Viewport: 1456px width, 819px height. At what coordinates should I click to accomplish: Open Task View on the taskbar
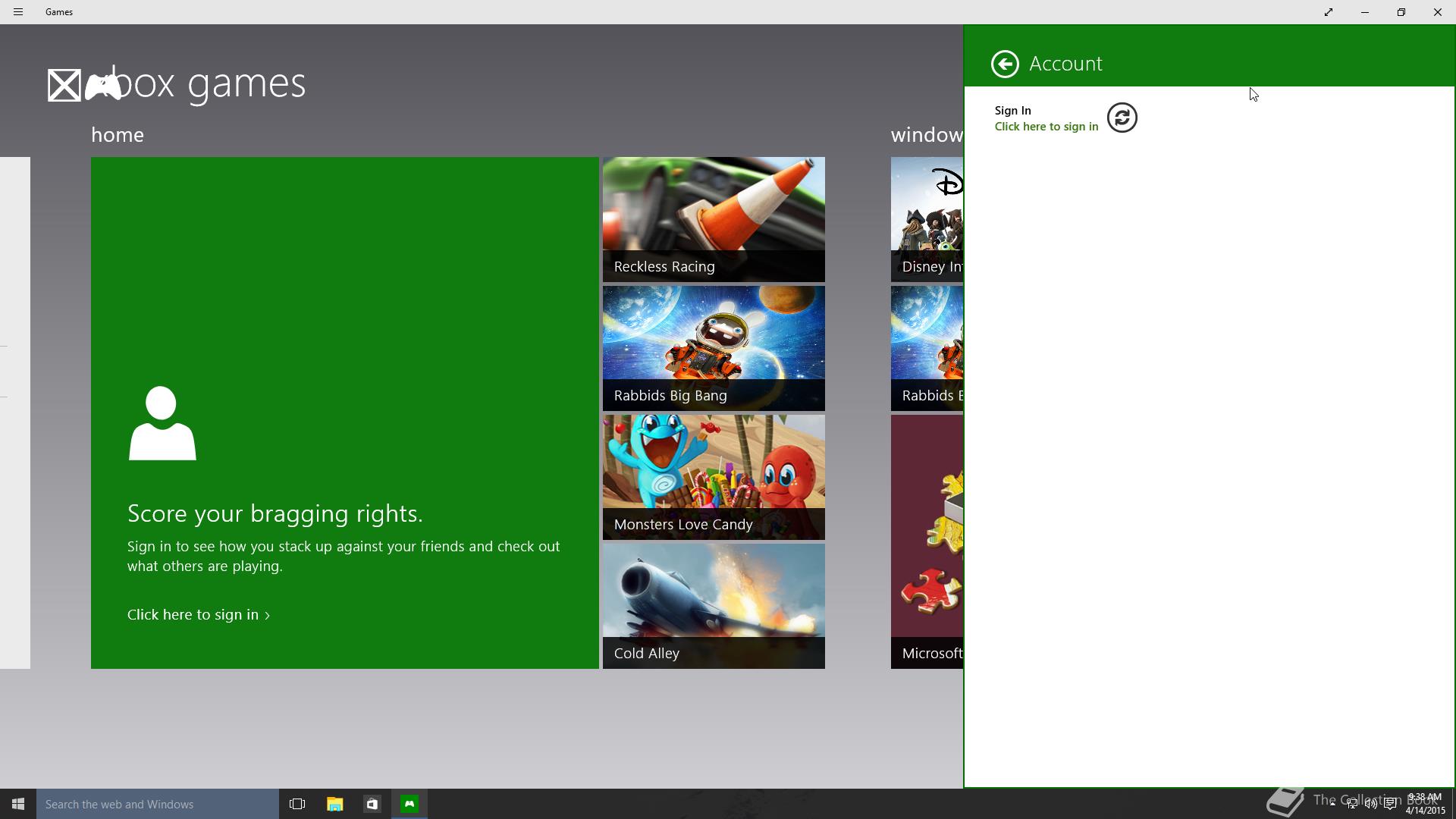[297, 804]
